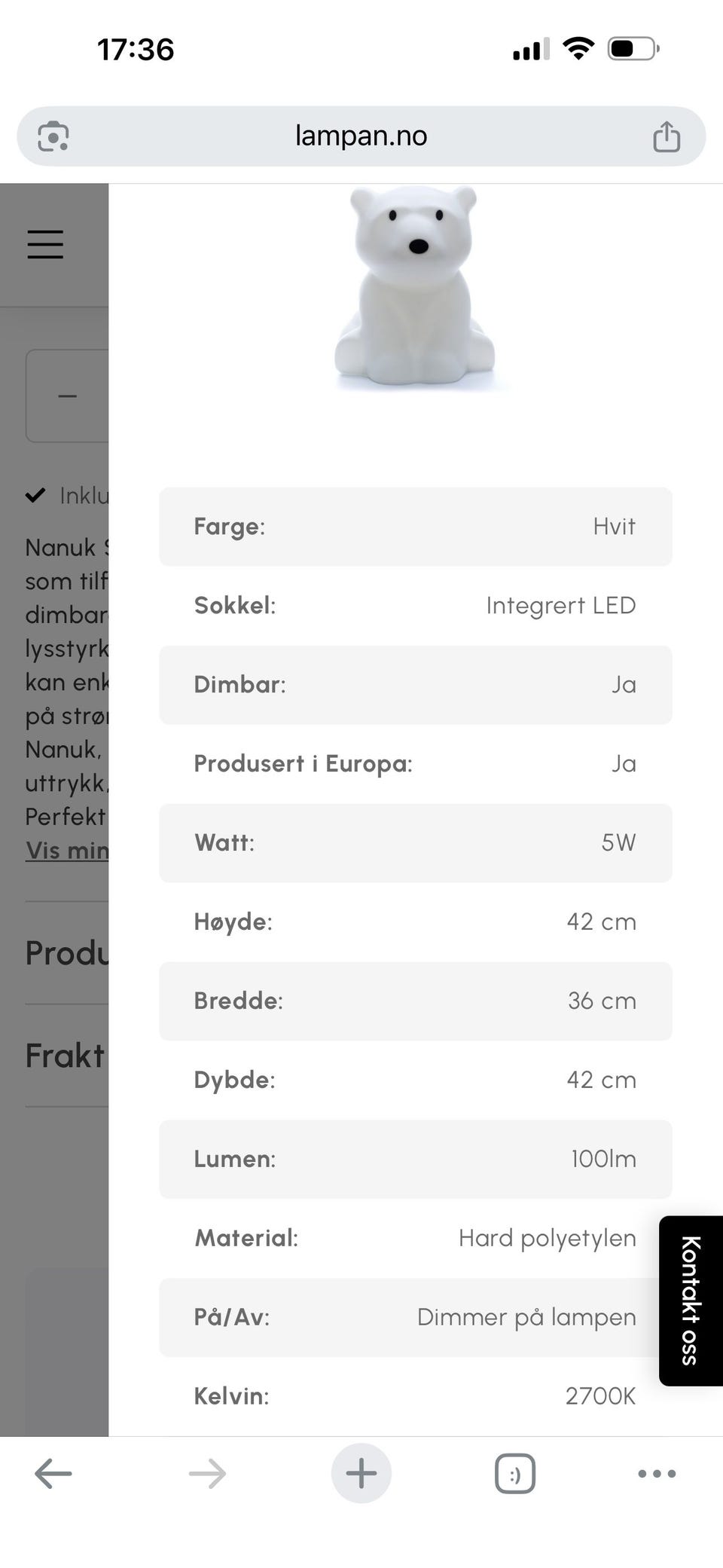This screenshot has height=1568, width=723.
Task: Tap the forward arrow in bottom bar
Action: pos(207,1473)
